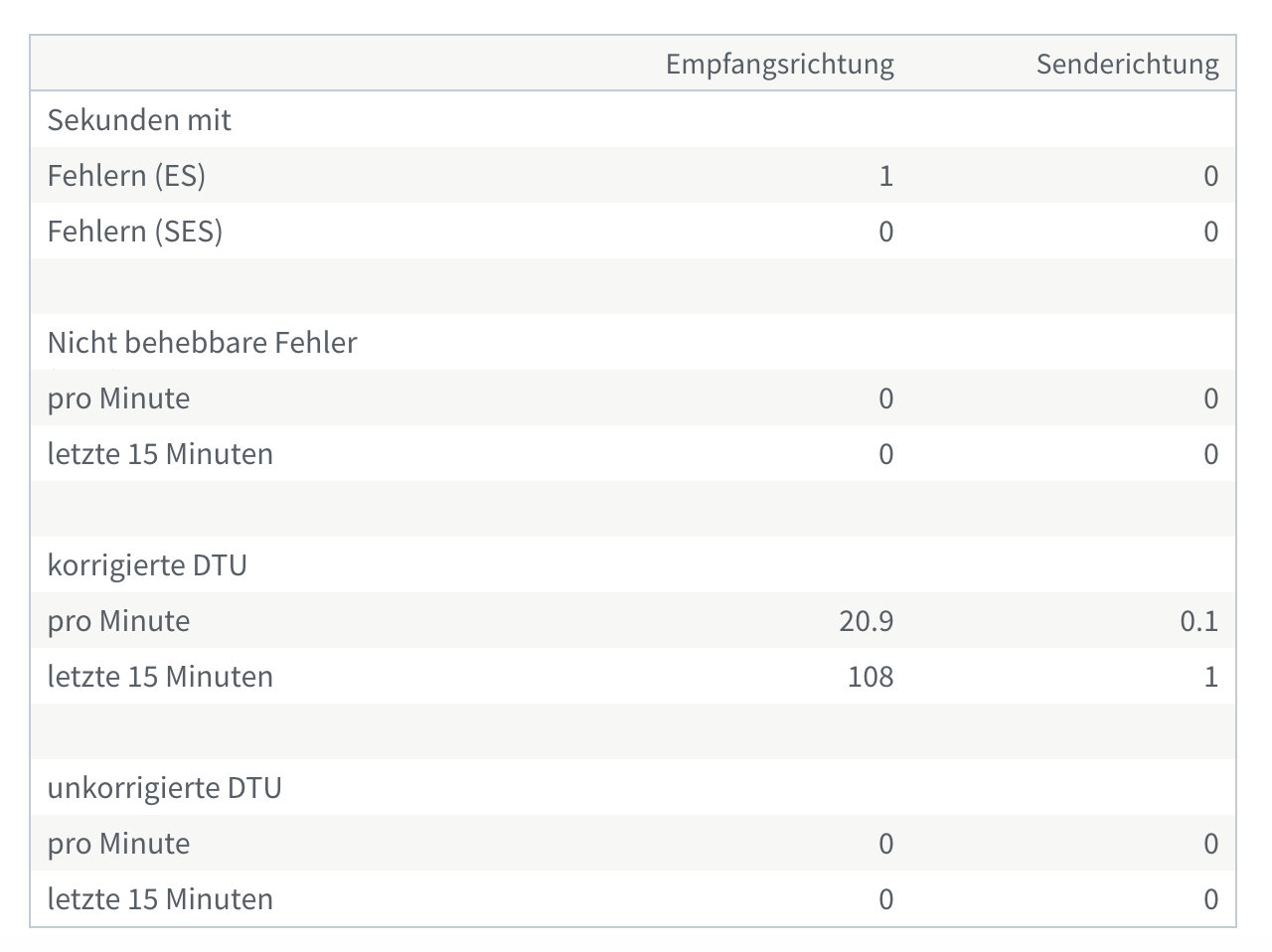This screenshot has height=952, width=1272.
Task: Select the value 20.9 for korrigierte DTU
Action: click(866, 621)
